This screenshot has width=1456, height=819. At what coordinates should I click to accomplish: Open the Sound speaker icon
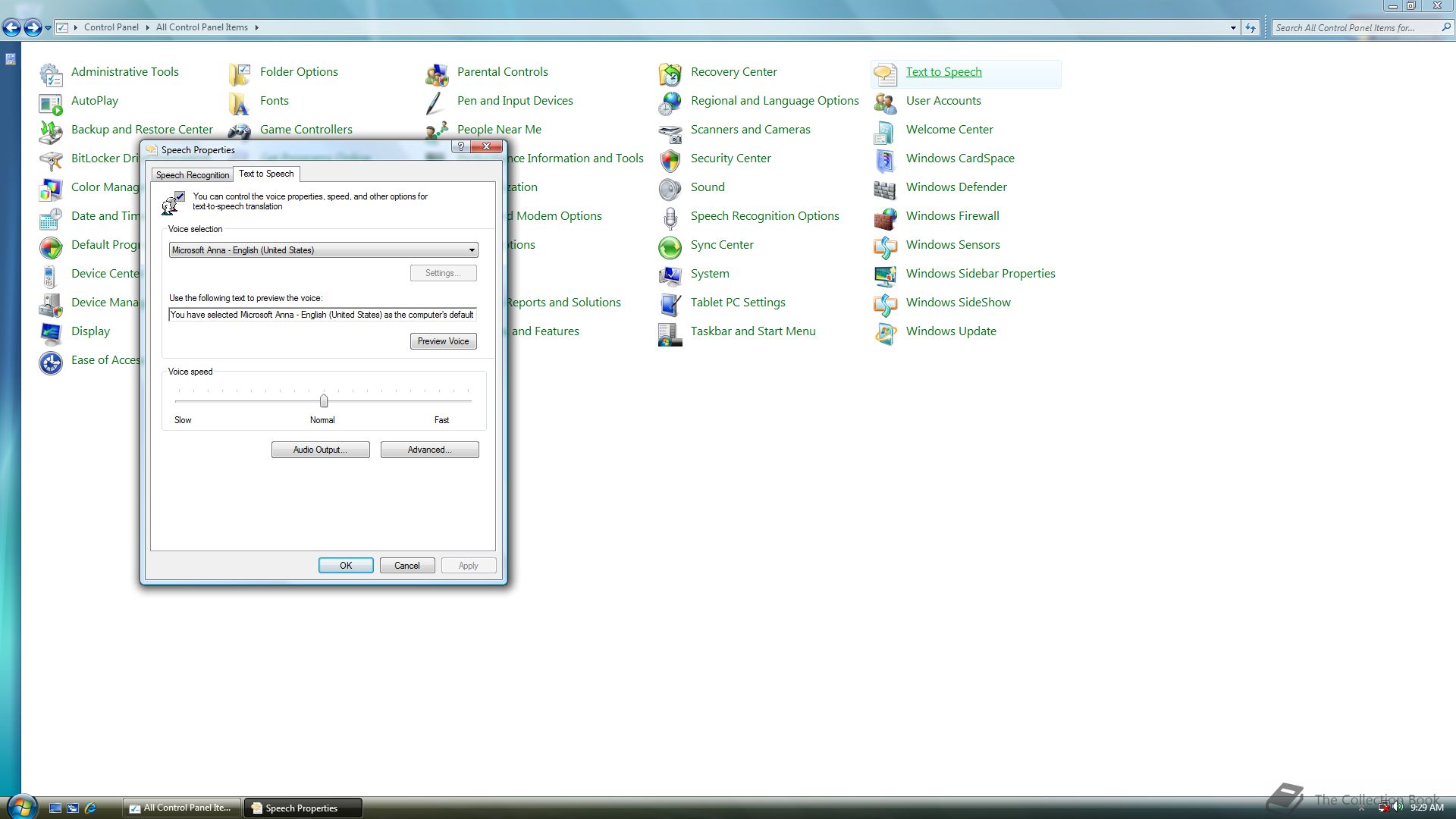[x=670, y=189]
